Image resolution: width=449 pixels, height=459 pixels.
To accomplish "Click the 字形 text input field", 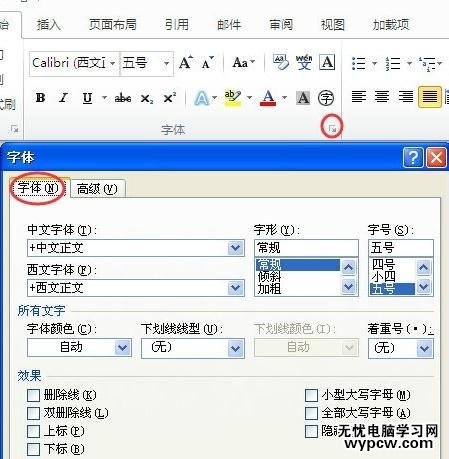I will click(x=306, y=248).
